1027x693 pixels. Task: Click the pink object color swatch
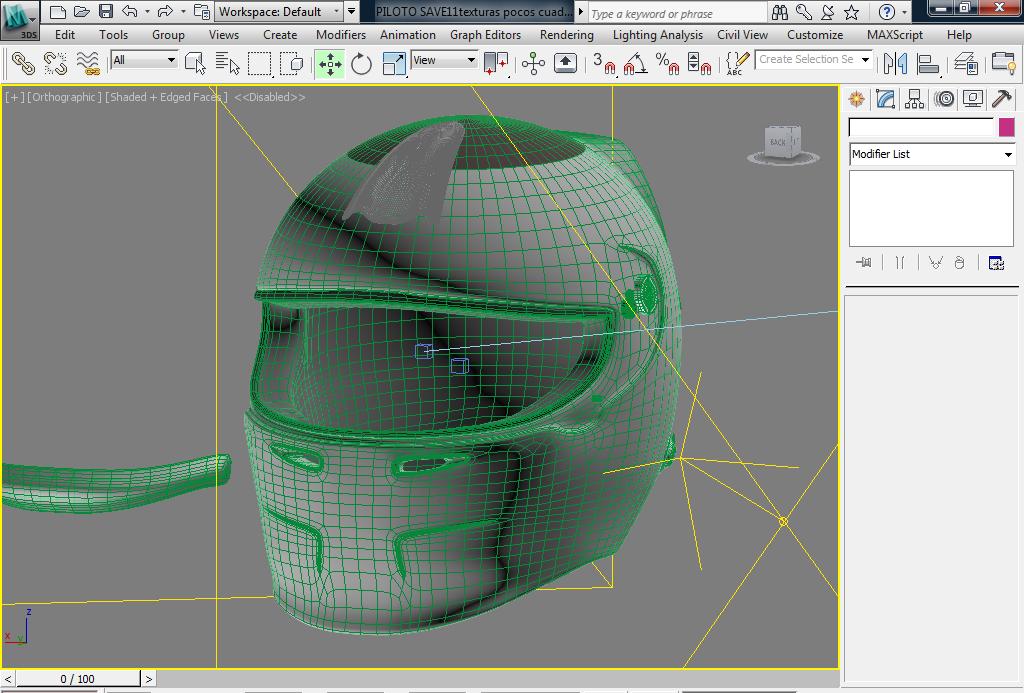tap(1006, 127)
